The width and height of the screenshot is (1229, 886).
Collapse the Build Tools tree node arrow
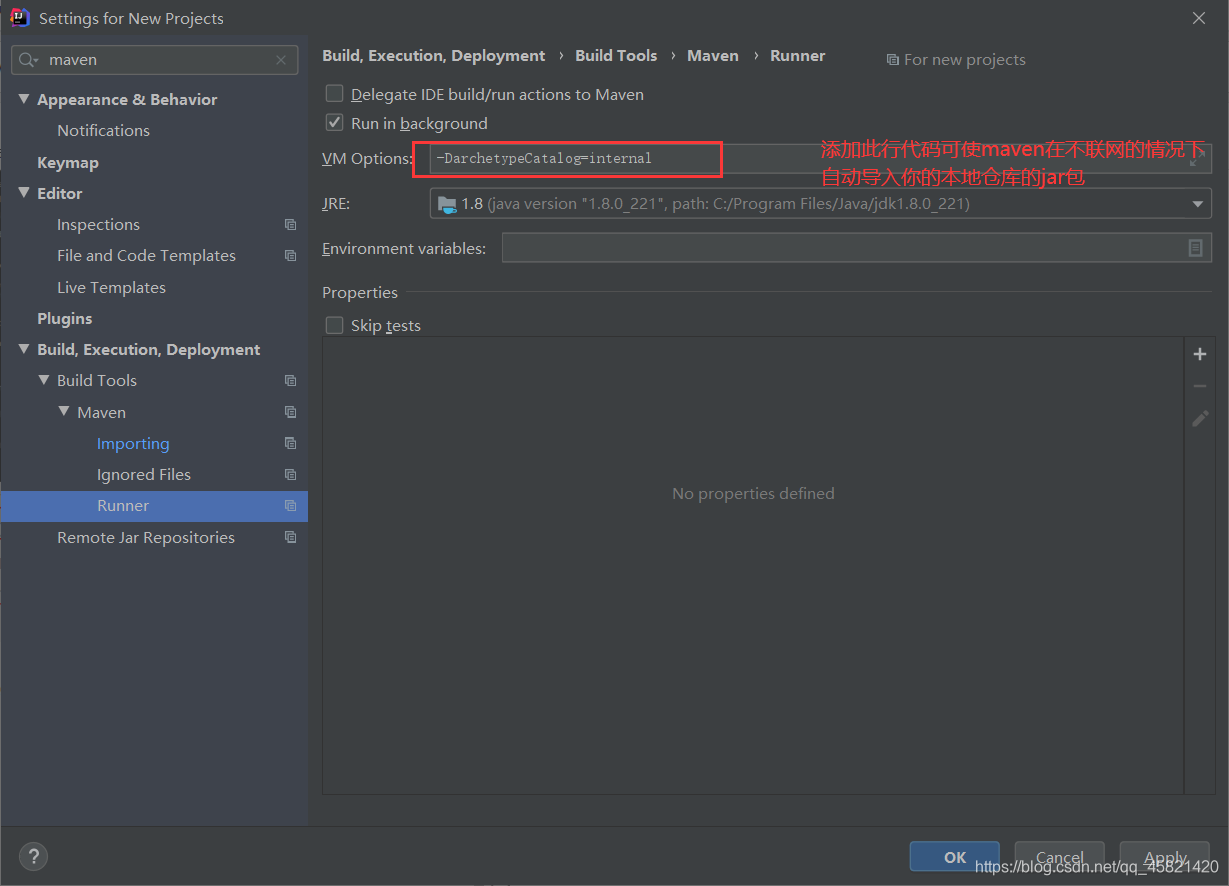coord(44,381)
